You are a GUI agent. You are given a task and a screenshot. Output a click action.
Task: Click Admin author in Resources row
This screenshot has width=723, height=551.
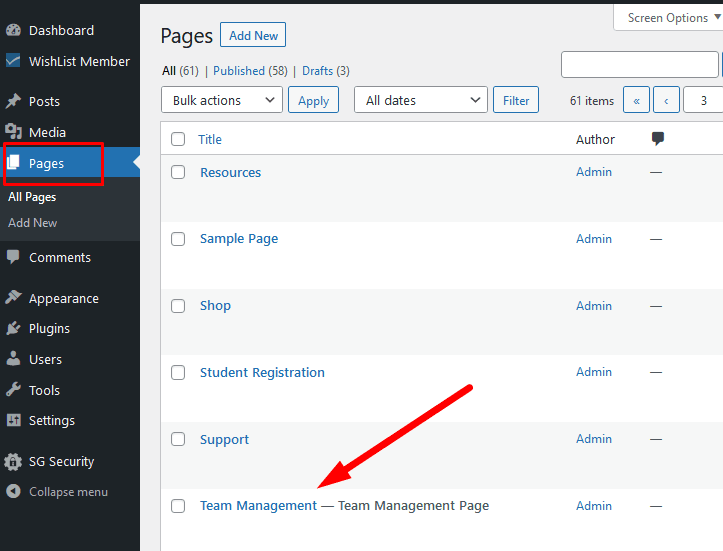[x=594, y=172]
